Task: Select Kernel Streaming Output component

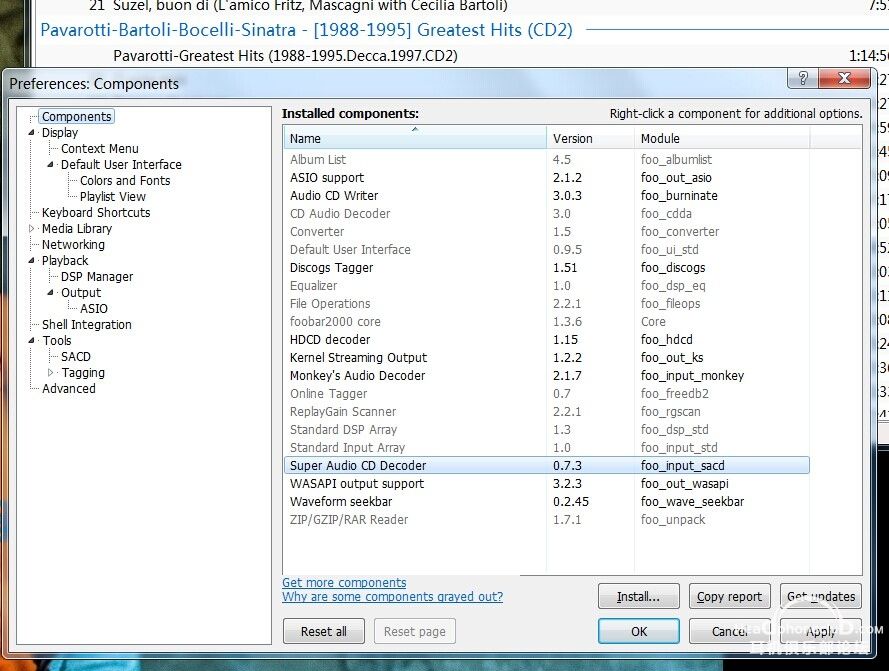Action: 547,358
